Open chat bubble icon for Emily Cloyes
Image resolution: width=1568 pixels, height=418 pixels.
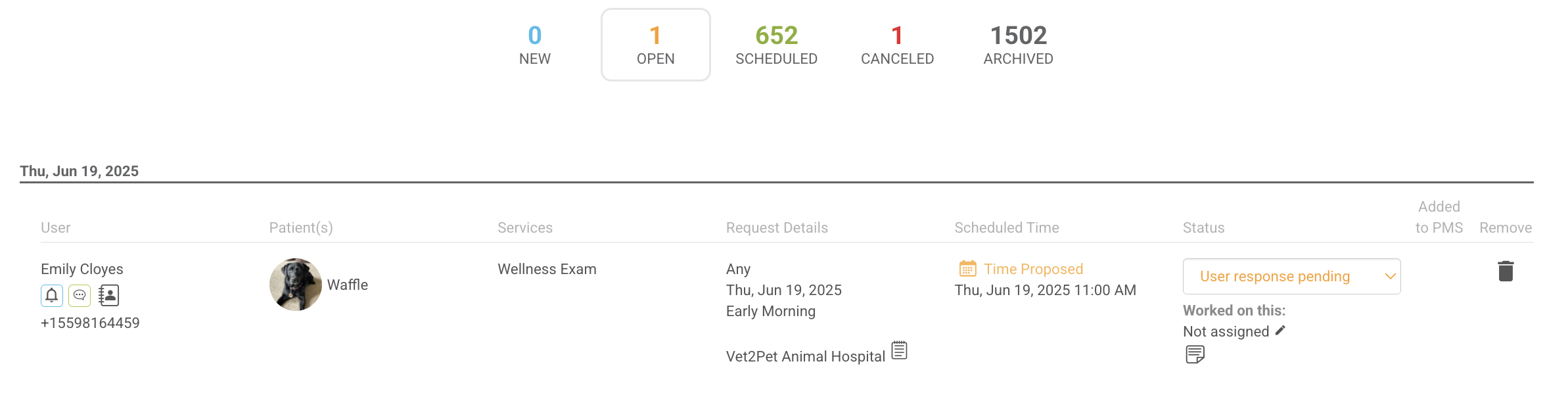pos(80,296)
